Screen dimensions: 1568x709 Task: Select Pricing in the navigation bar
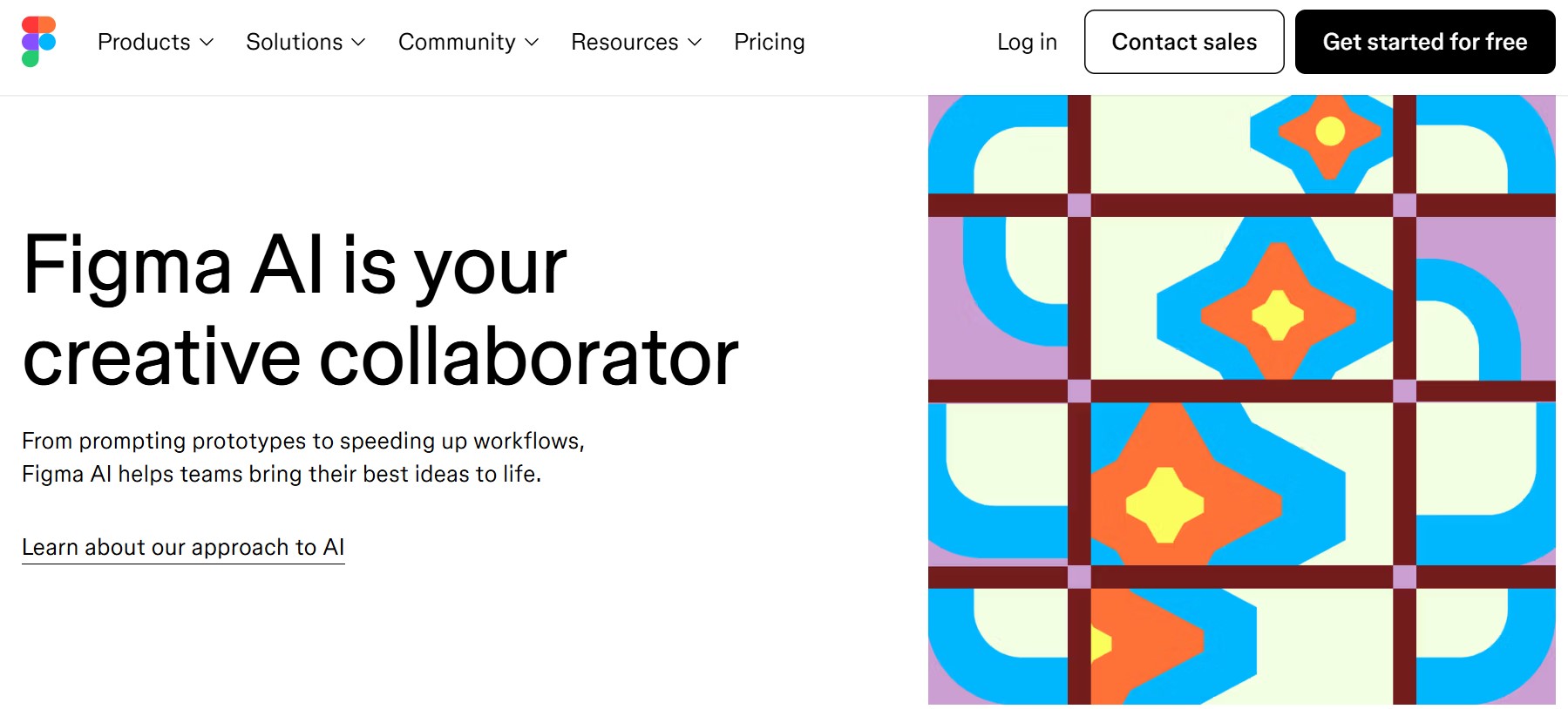tap(769, 41)
